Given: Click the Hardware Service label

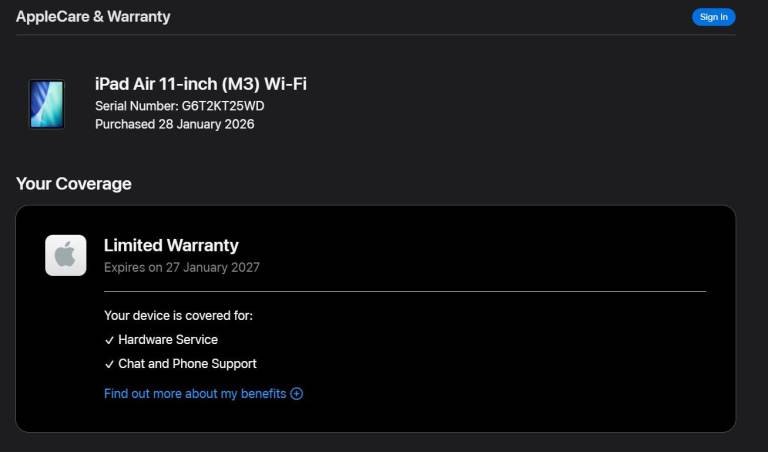Looking at the screenshot, I should (168, 339).
